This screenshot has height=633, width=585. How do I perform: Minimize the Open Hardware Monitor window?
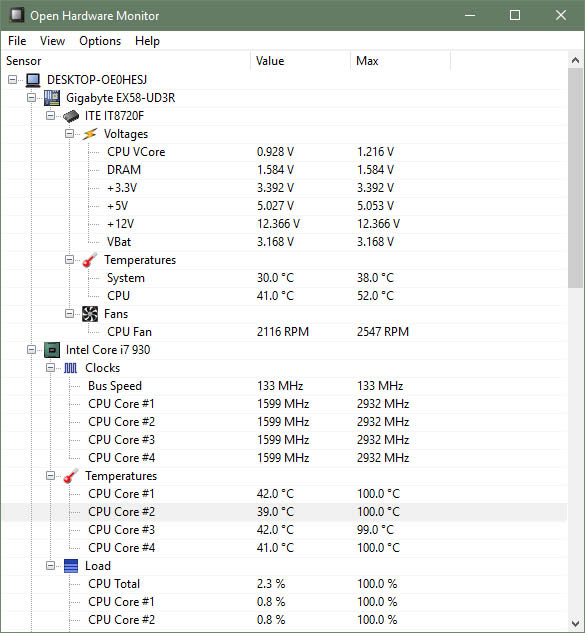pos(470,15)
